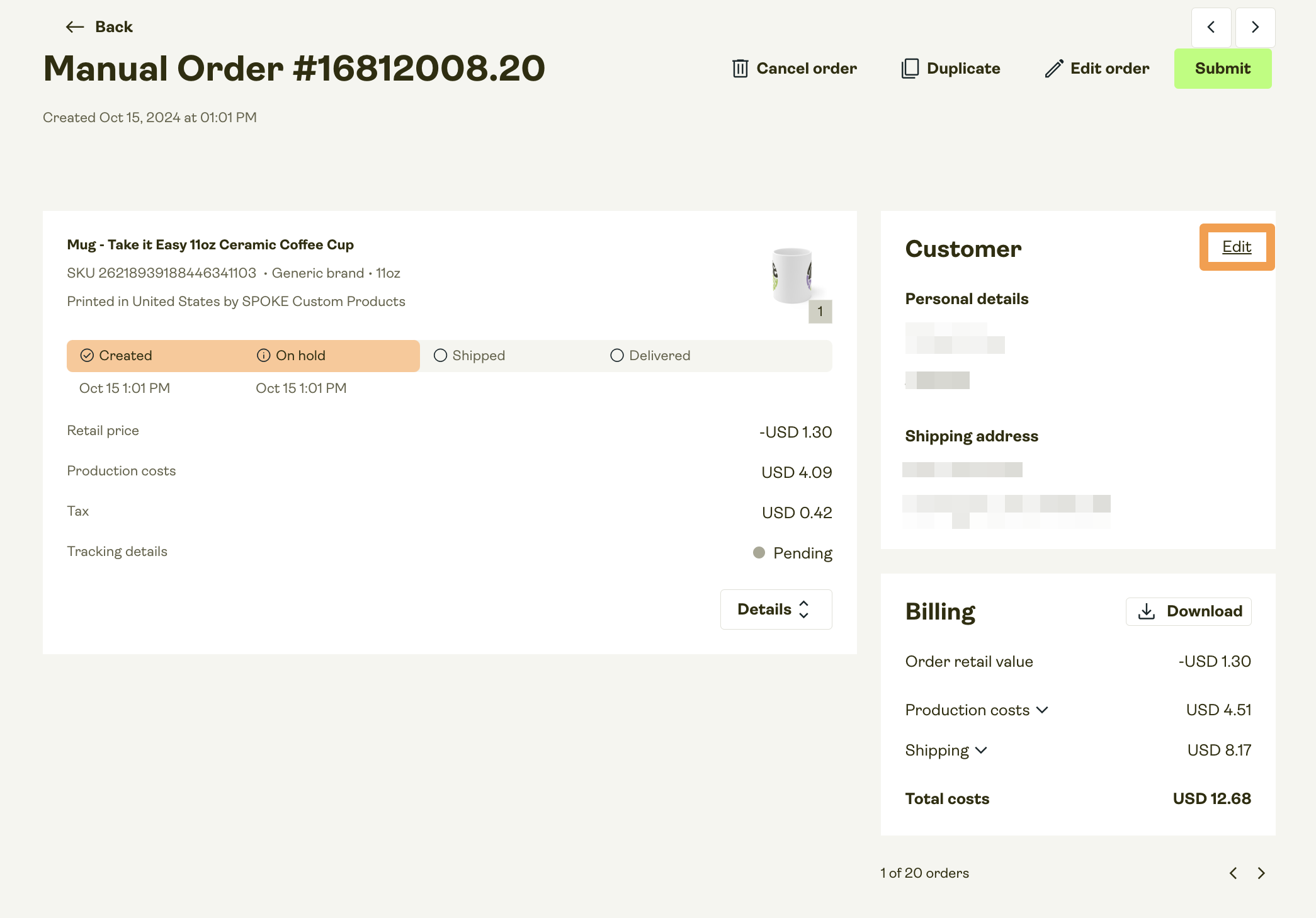Viewport: 1316px width, 918px height.
Task: Click the Total costs USD 12.68 value
Action: click(x=1211, y=799)
